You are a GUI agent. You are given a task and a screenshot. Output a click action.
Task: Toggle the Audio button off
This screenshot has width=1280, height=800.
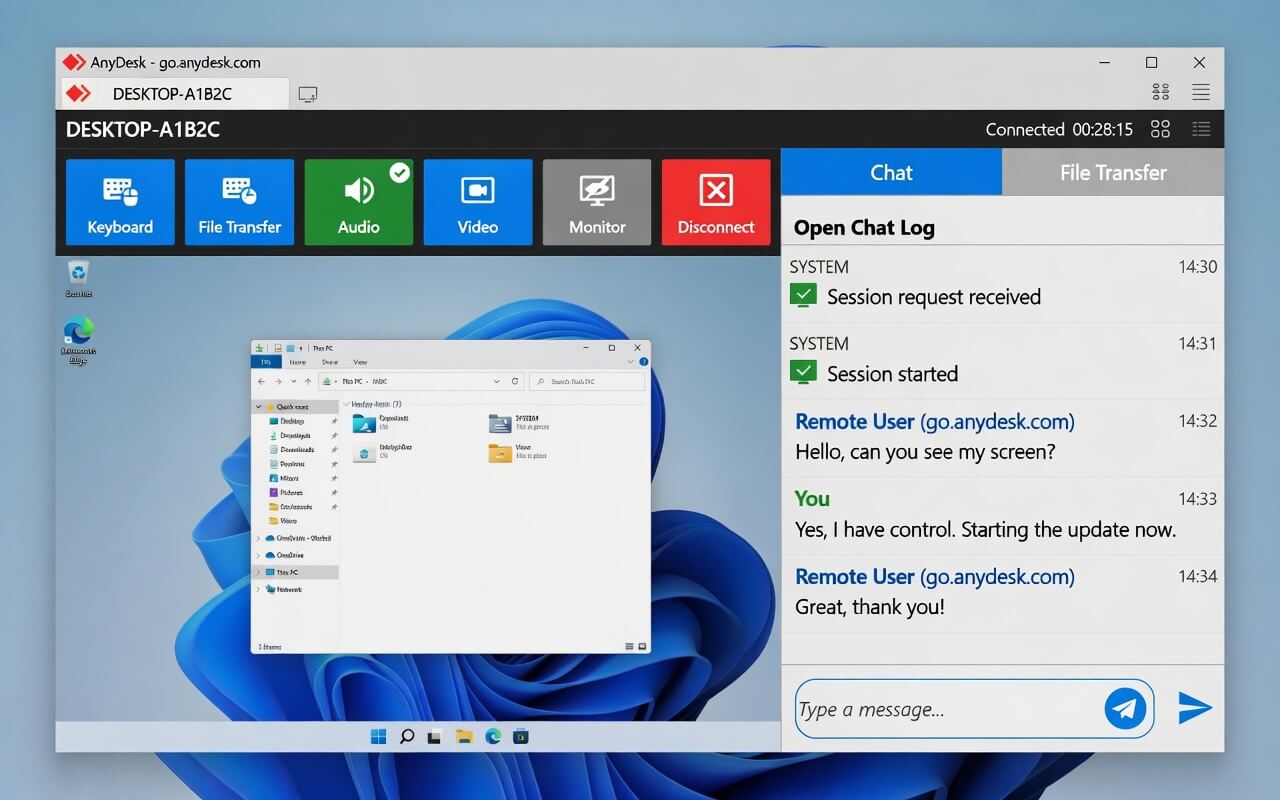pyautogui.click(x=358, y=202)
